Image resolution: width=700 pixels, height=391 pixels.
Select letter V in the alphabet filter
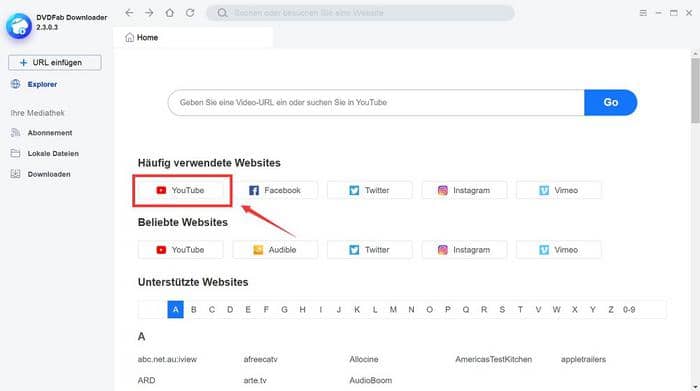[538, 309]
